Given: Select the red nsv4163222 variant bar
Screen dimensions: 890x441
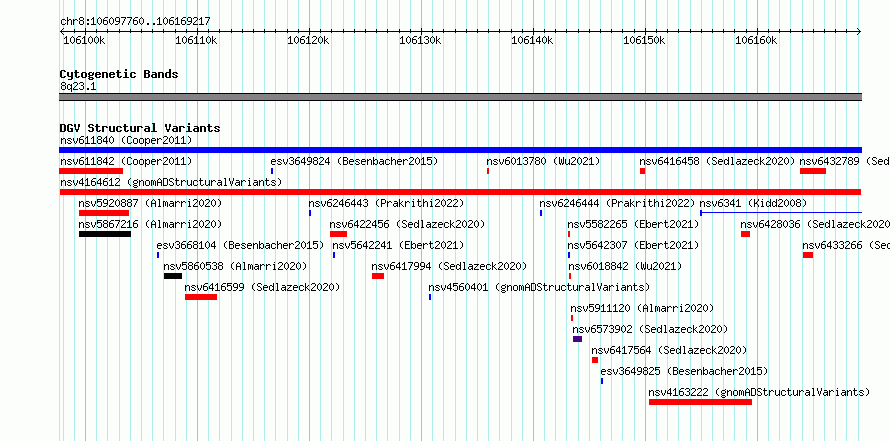Looking at the screenshot, I should (700, 402).
